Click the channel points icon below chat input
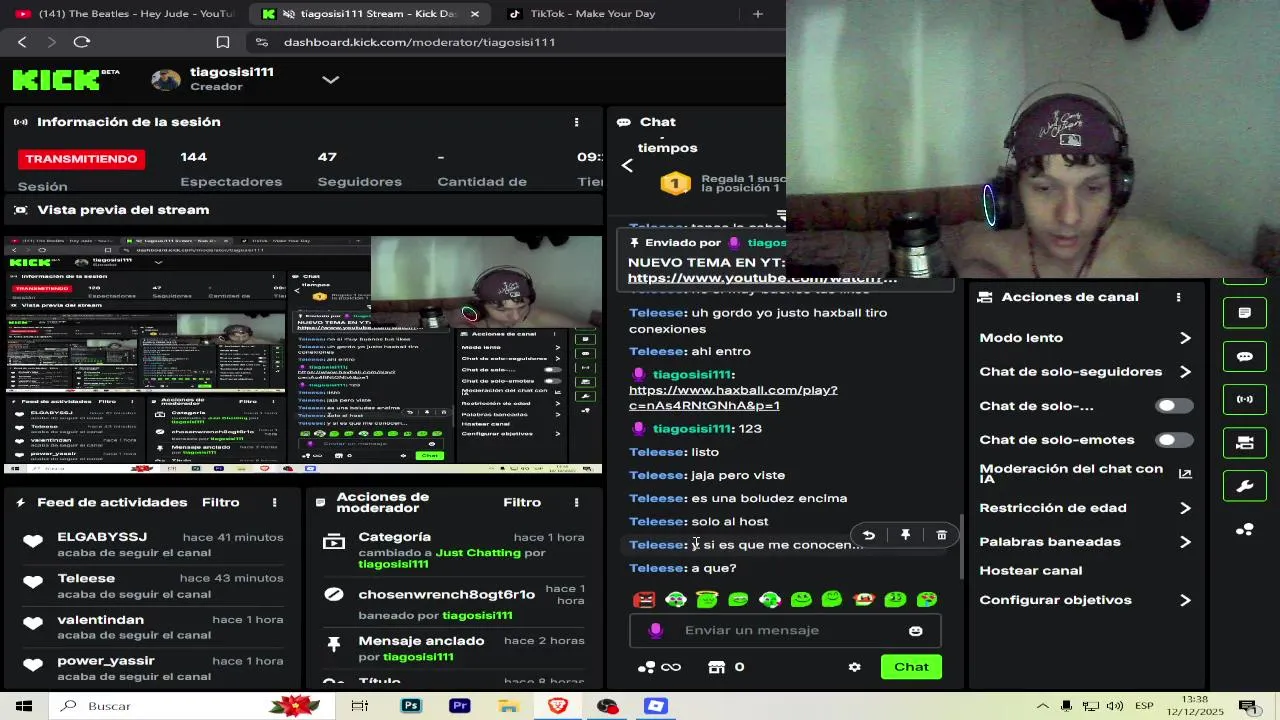This screenshot has width=1280, height=720. point(647,667)
